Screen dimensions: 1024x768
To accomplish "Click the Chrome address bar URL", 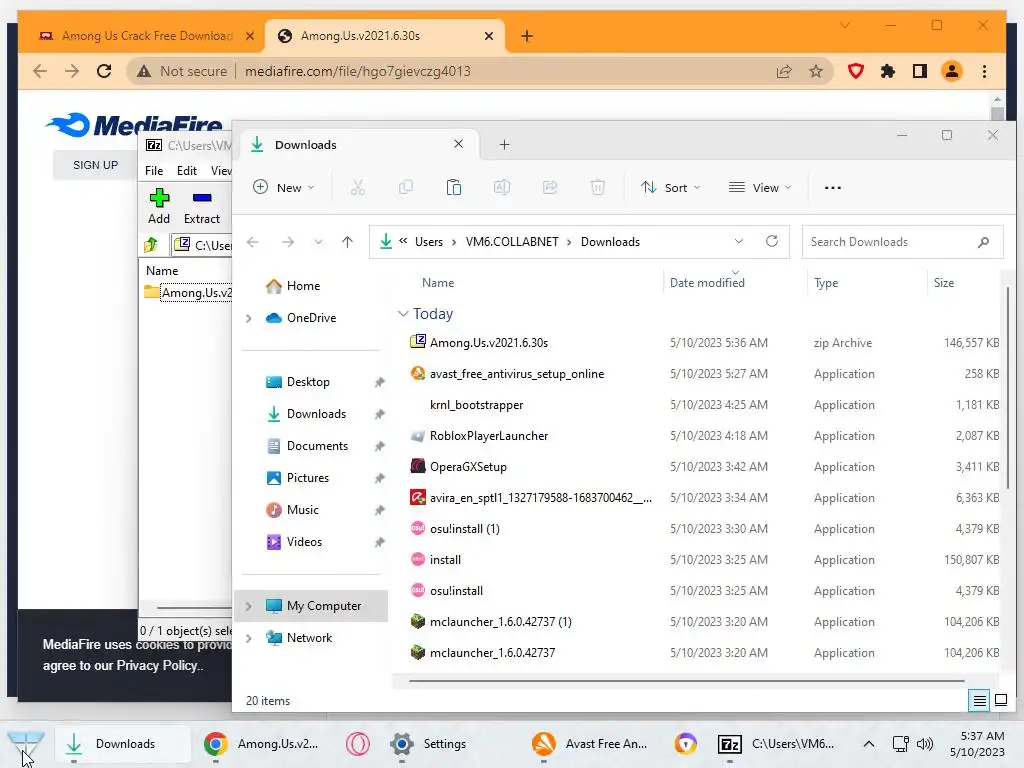I will (x=357, y=71).
